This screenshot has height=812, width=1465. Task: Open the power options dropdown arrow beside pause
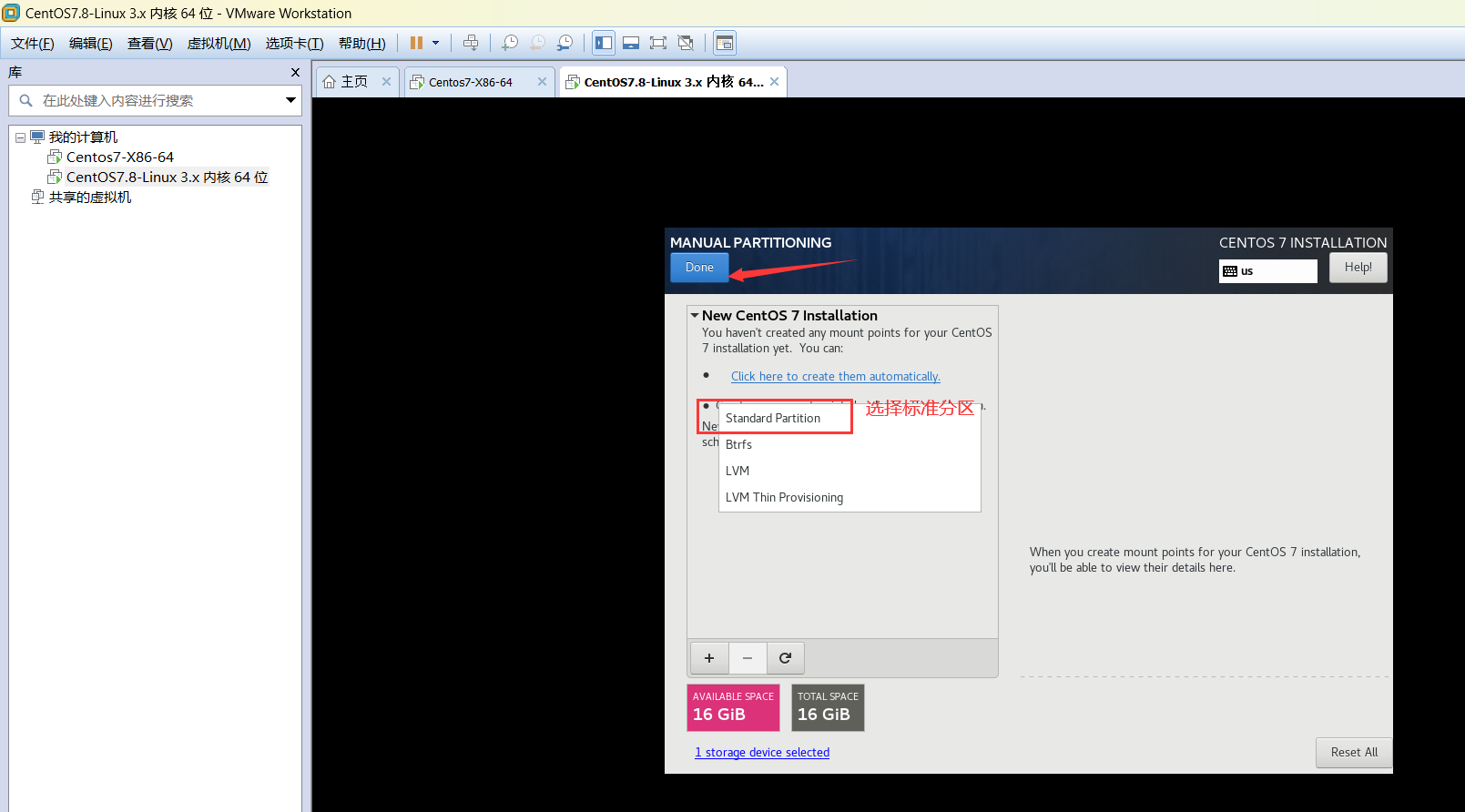pos(435,43)
